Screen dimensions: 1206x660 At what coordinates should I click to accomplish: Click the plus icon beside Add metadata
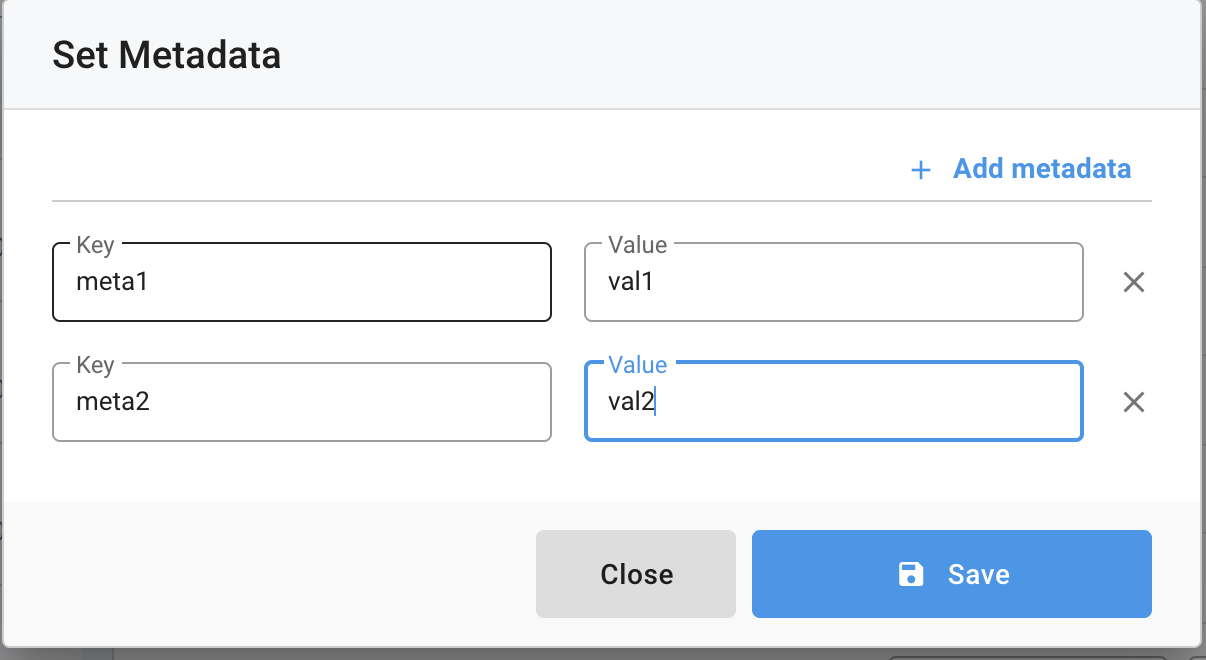coord(920,170)
